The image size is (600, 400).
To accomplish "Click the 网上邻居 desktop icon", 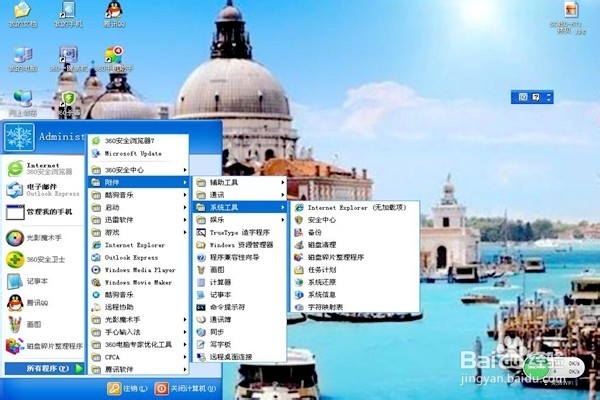I will point(23,103).
